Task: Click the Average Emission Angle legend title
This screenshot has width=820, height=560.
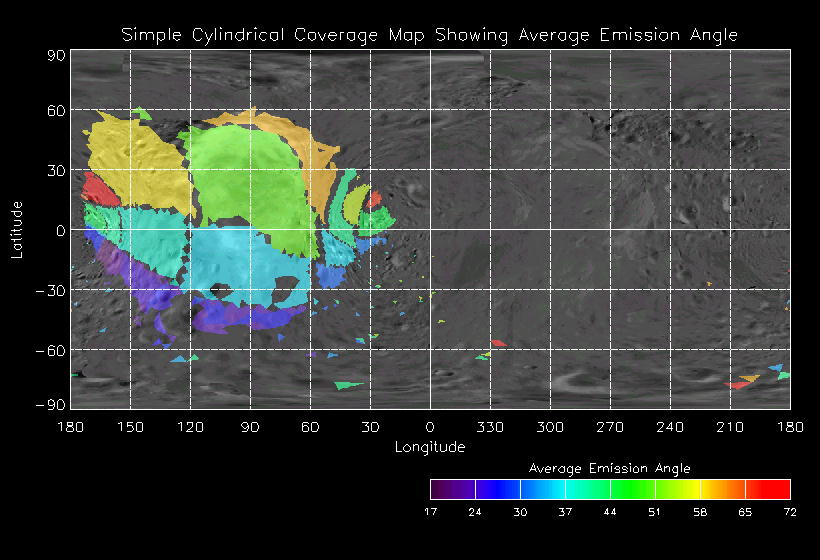Action: tap(609, 468)
